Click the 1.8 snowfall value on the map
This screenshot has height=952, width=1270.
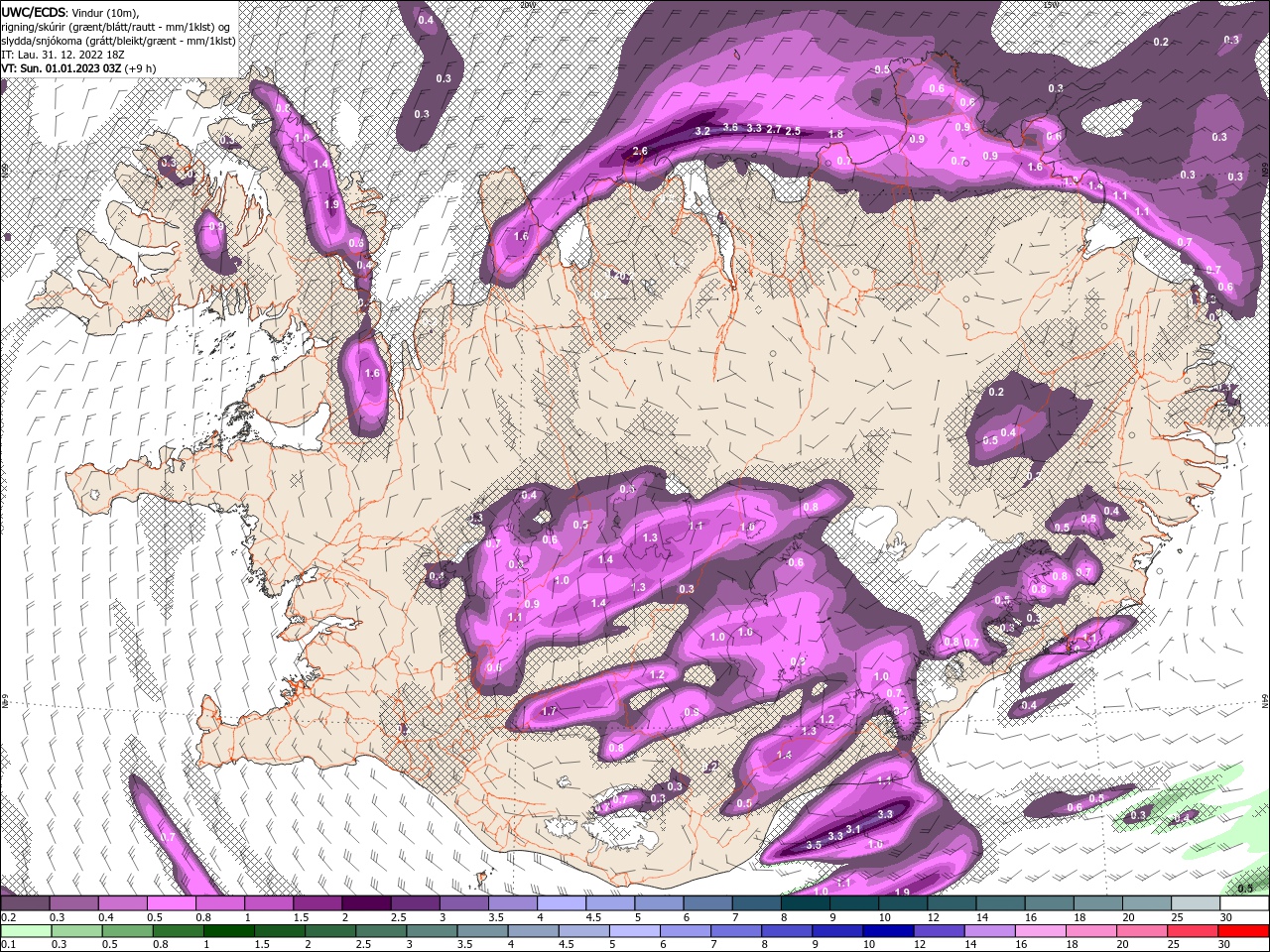pos(835,135)
